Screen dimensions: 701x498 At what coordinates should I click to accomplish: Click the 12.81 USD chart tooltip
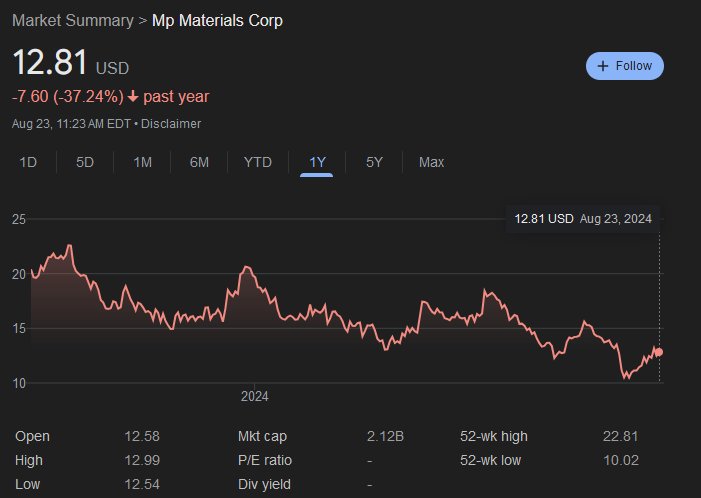(583, 219)
